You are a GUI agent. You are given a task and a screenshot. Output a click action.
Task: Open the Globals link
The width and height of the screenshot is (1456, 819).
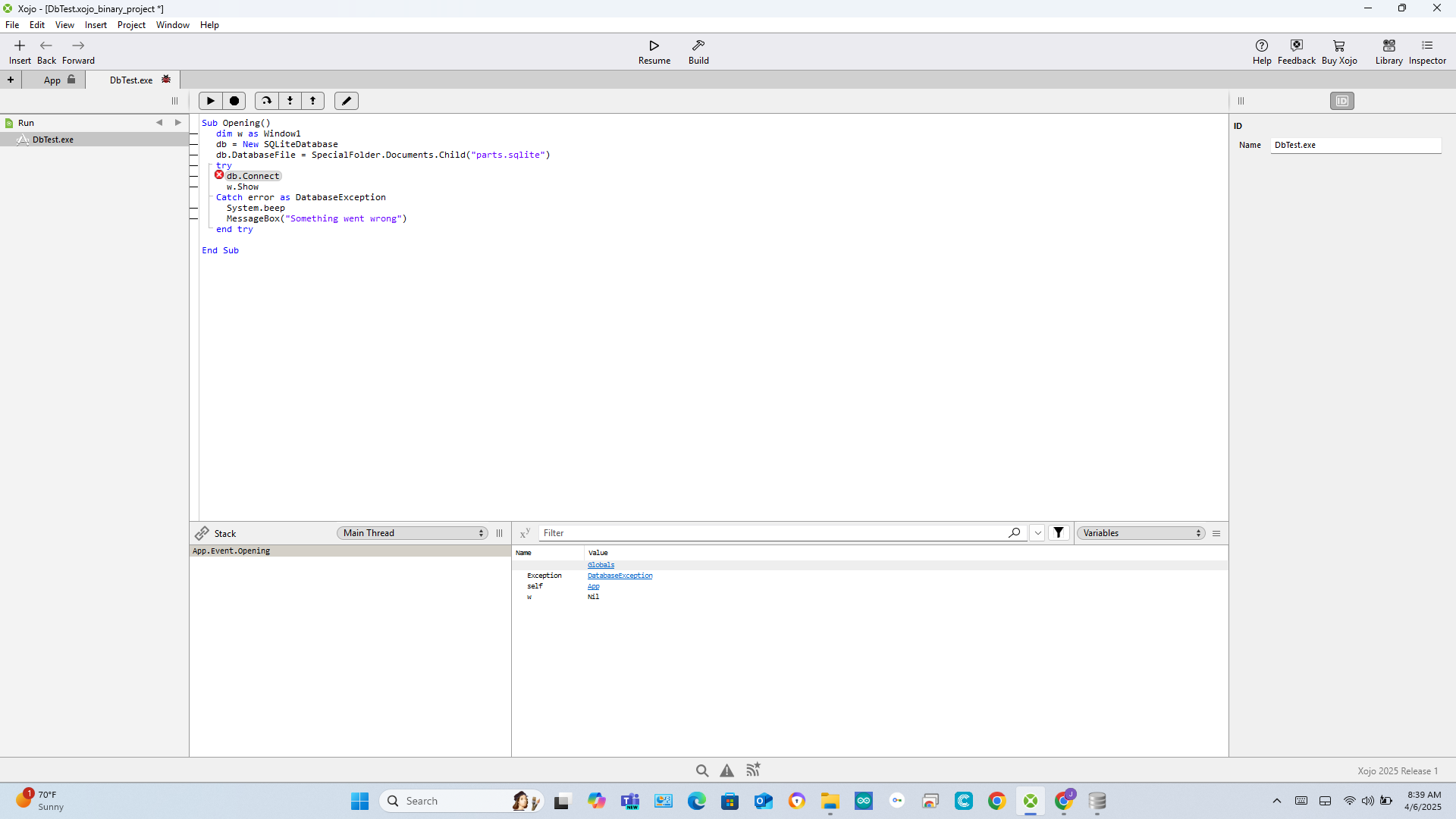[601, 565]
